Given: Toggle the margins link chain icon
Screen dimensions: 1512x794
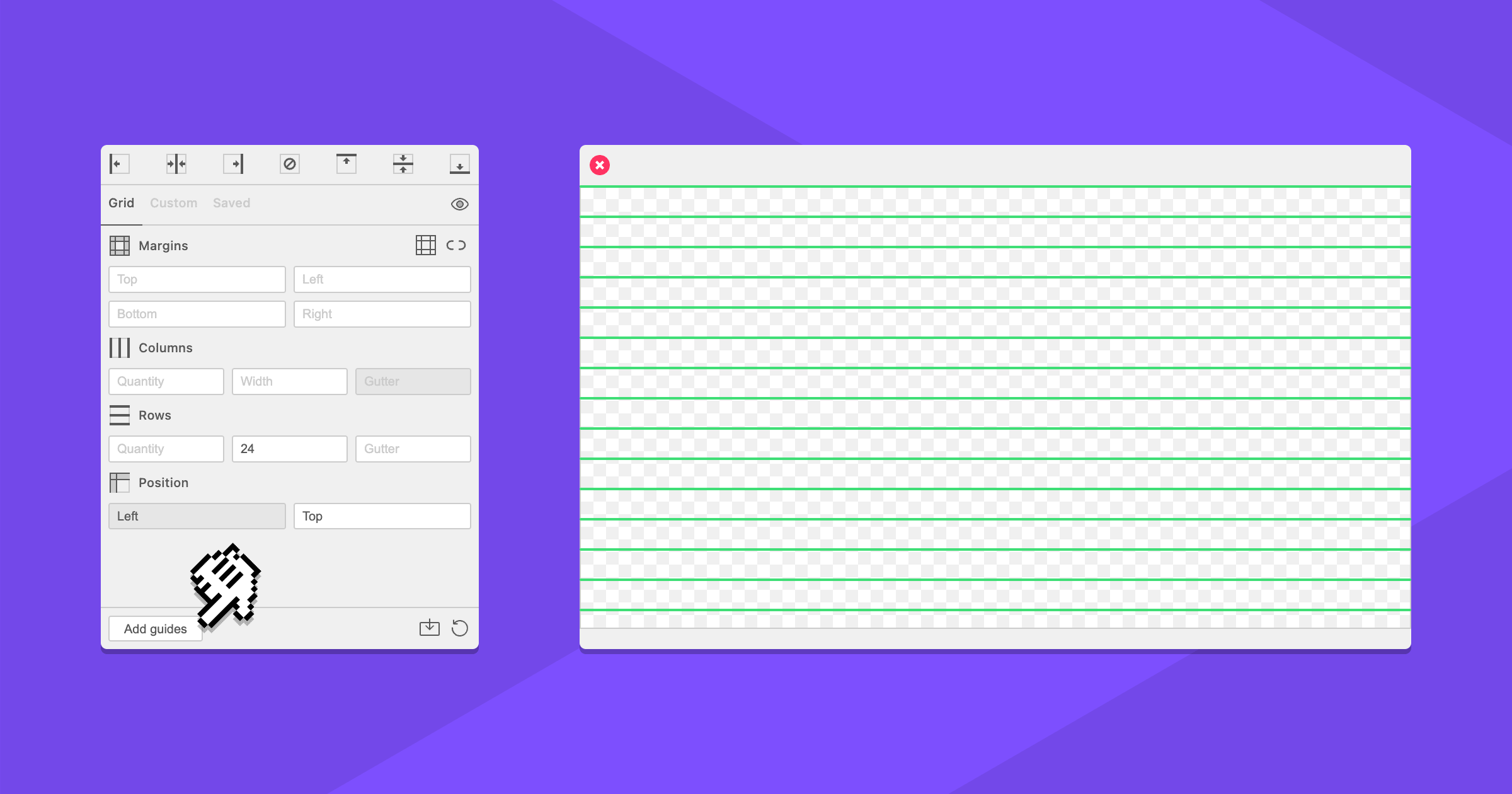Looking at the screenshot, I should click(456, 245).
